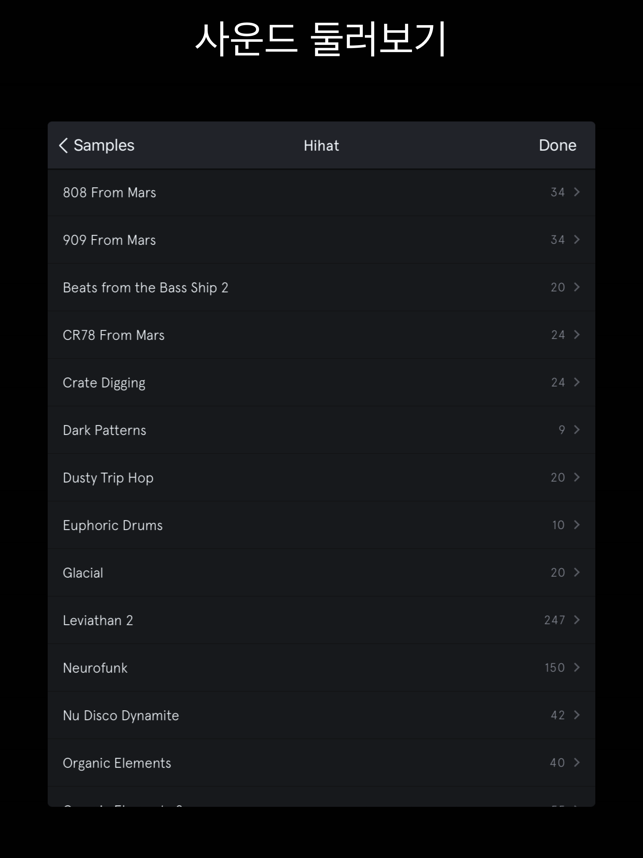Click the chevron next to Leviathan 2
This screenshot has width=643, height=858.
click(x=576, y=620)
